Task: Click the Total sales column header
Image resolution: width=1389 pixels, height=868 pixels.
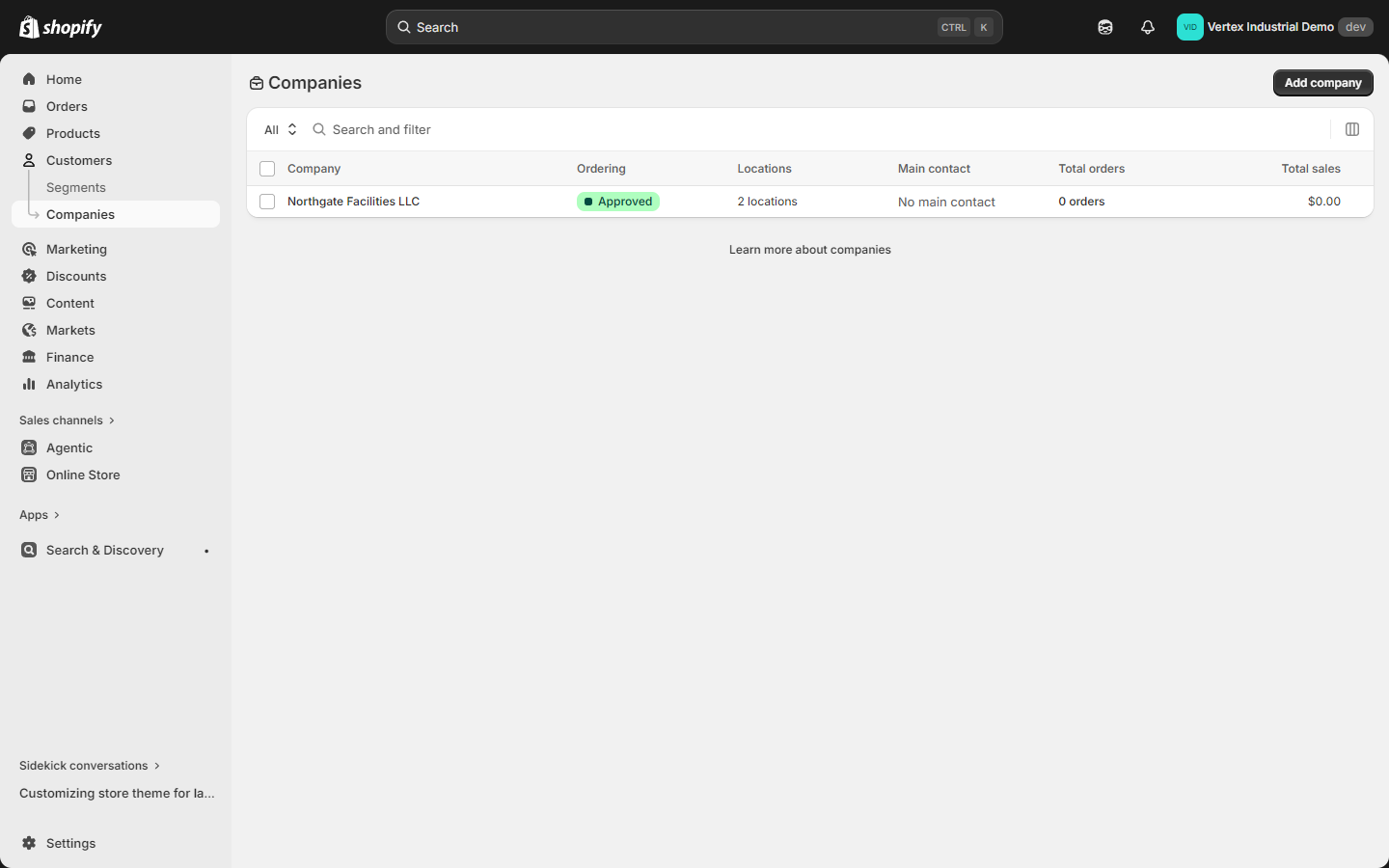Action: click(x=1311, y=169)
